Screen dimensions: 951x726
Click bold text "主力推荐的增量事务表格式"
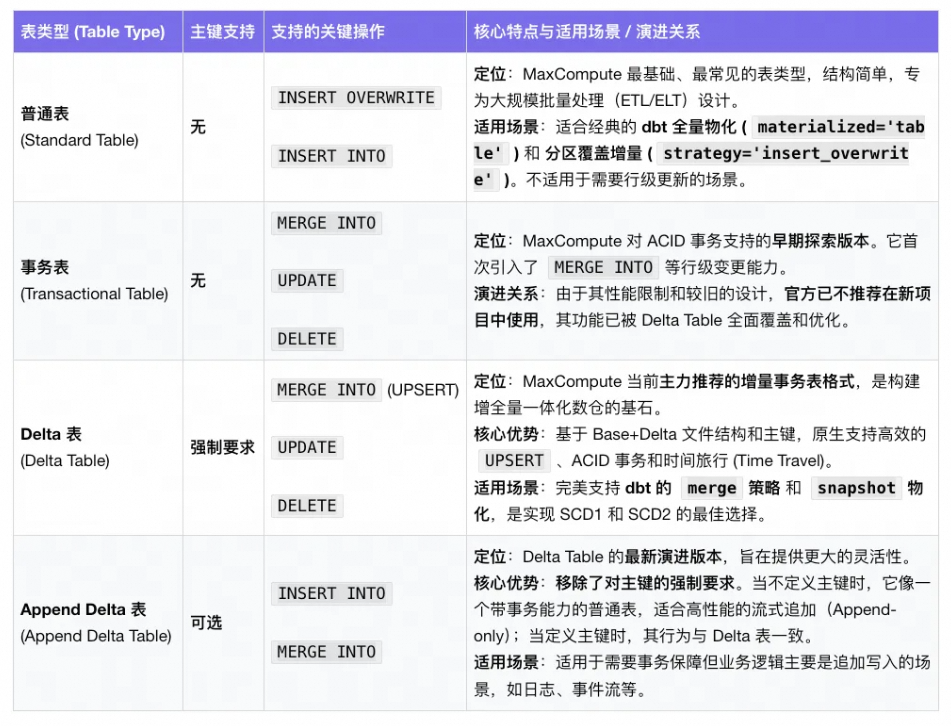[757, 381]
